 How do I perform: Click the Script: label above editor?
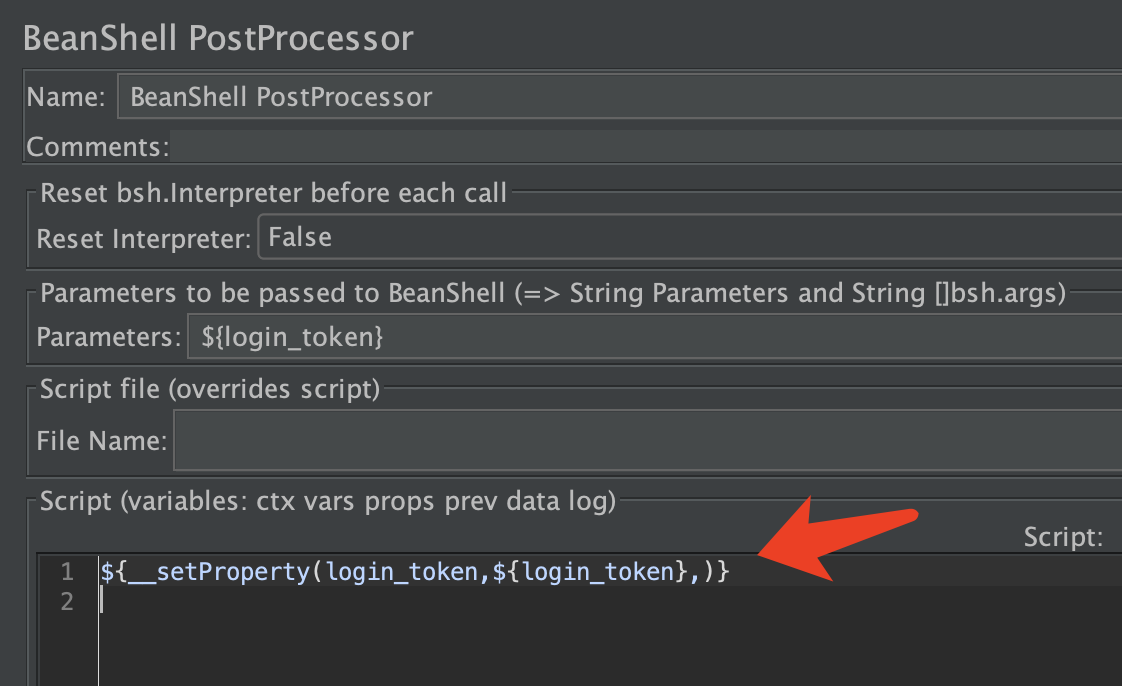[1062, 537]
